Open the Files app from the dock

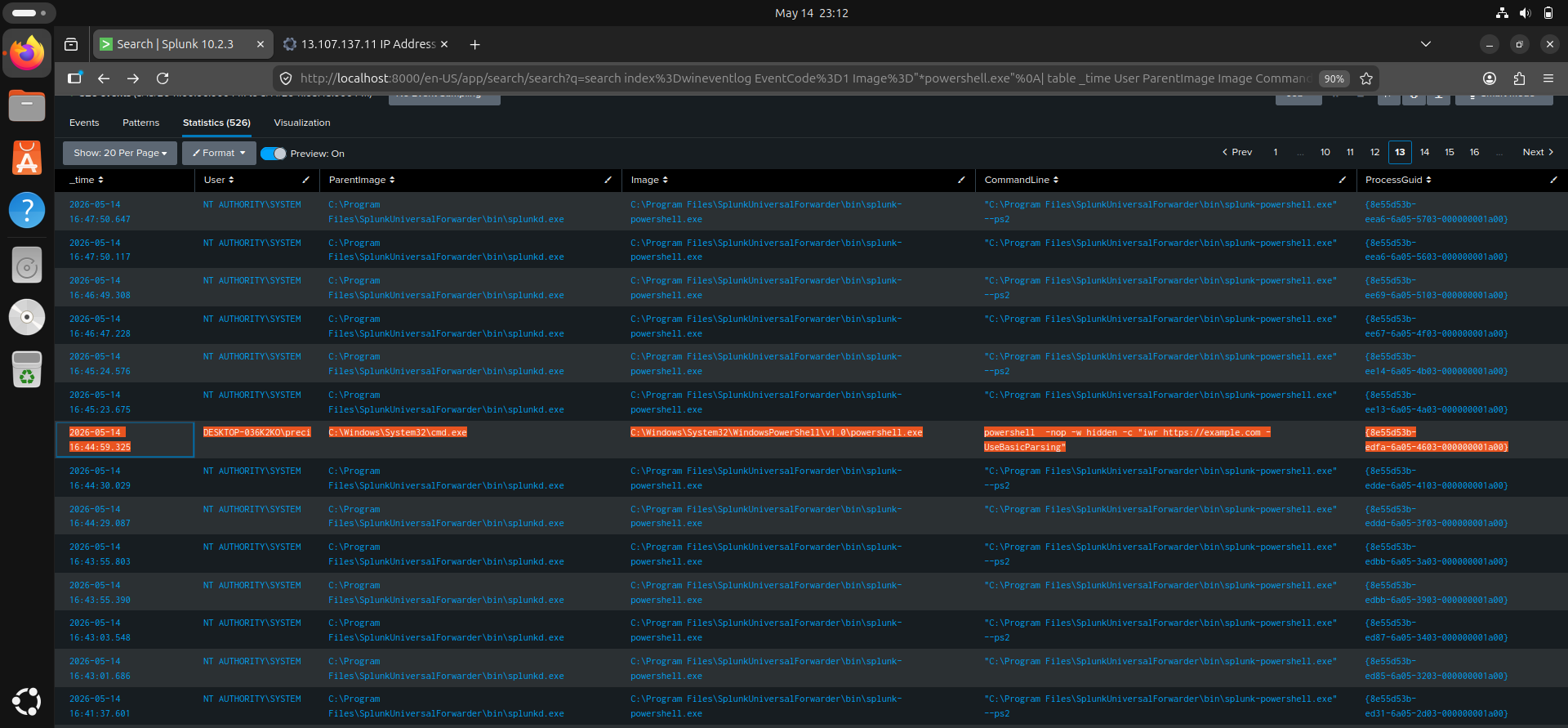click(27, 105)
